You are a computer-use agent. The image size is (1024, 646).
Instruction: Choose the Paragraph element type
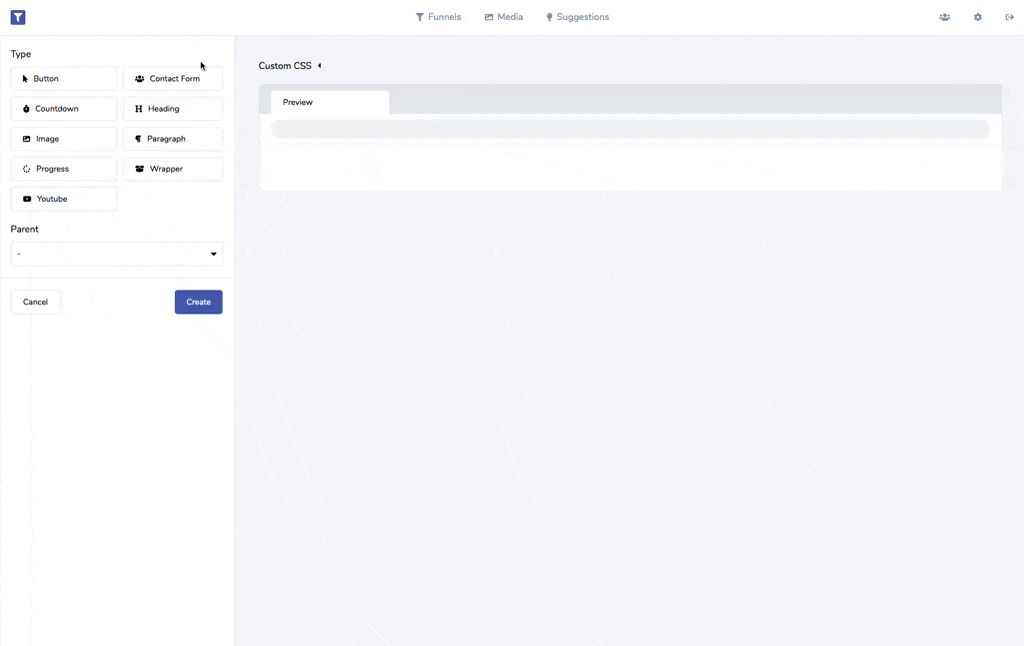tap(172, 139)
